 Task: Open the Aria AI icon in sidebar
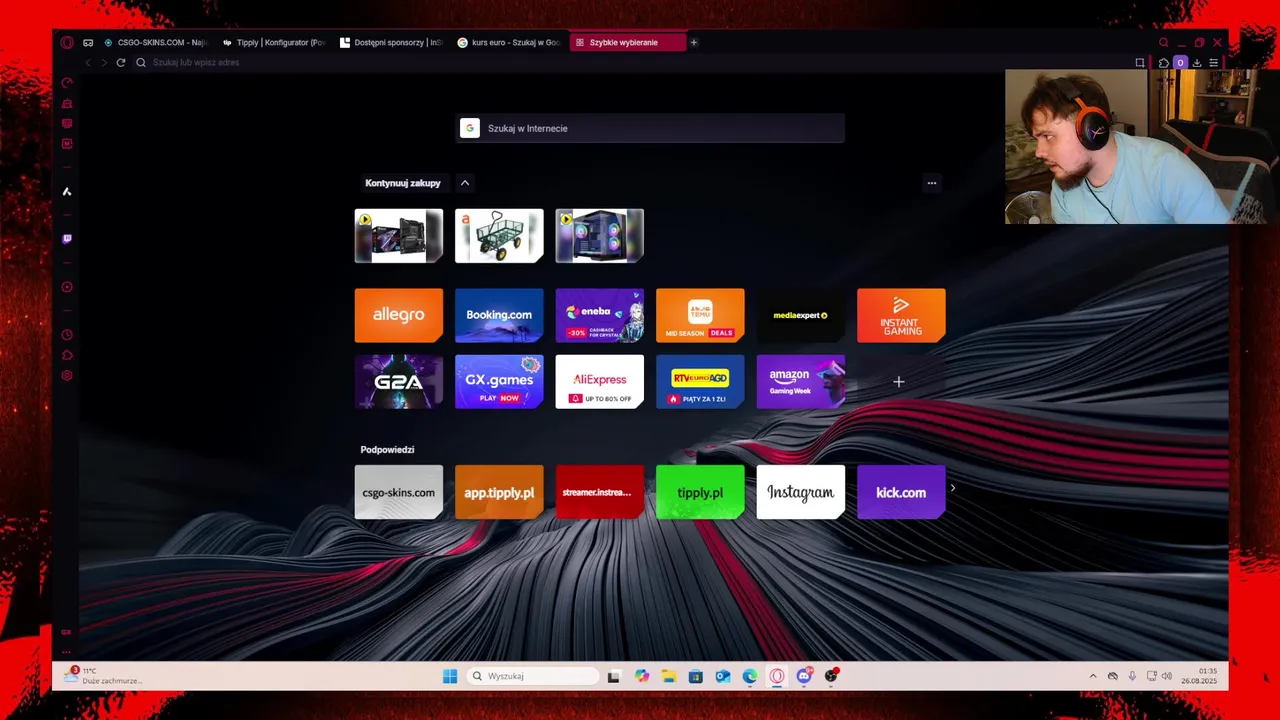(67, 191)
